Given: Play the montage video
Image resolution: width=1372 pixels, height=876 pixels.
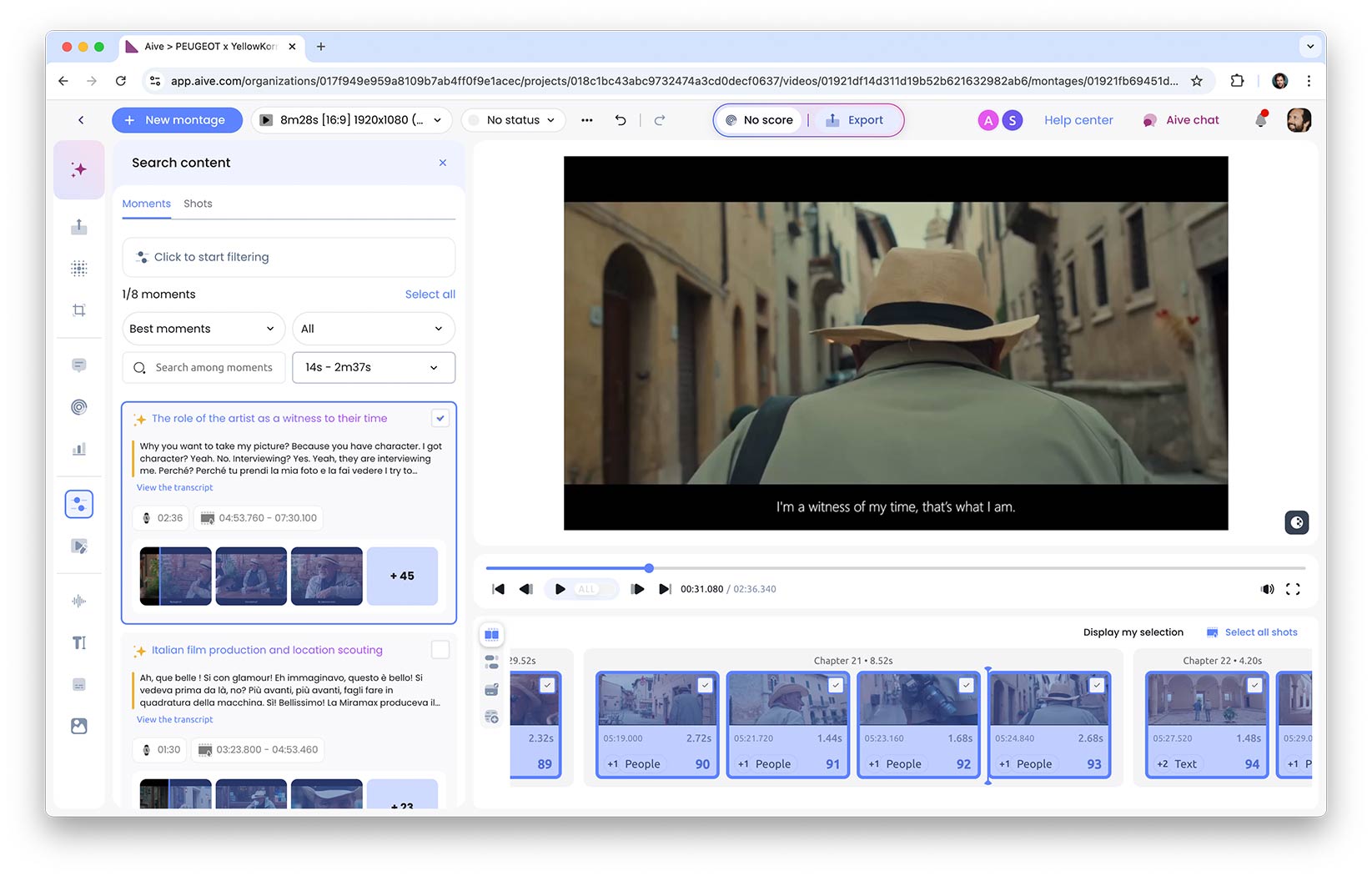Looking at the screenshot, I should pyautogui.click(x=560, y=589).
